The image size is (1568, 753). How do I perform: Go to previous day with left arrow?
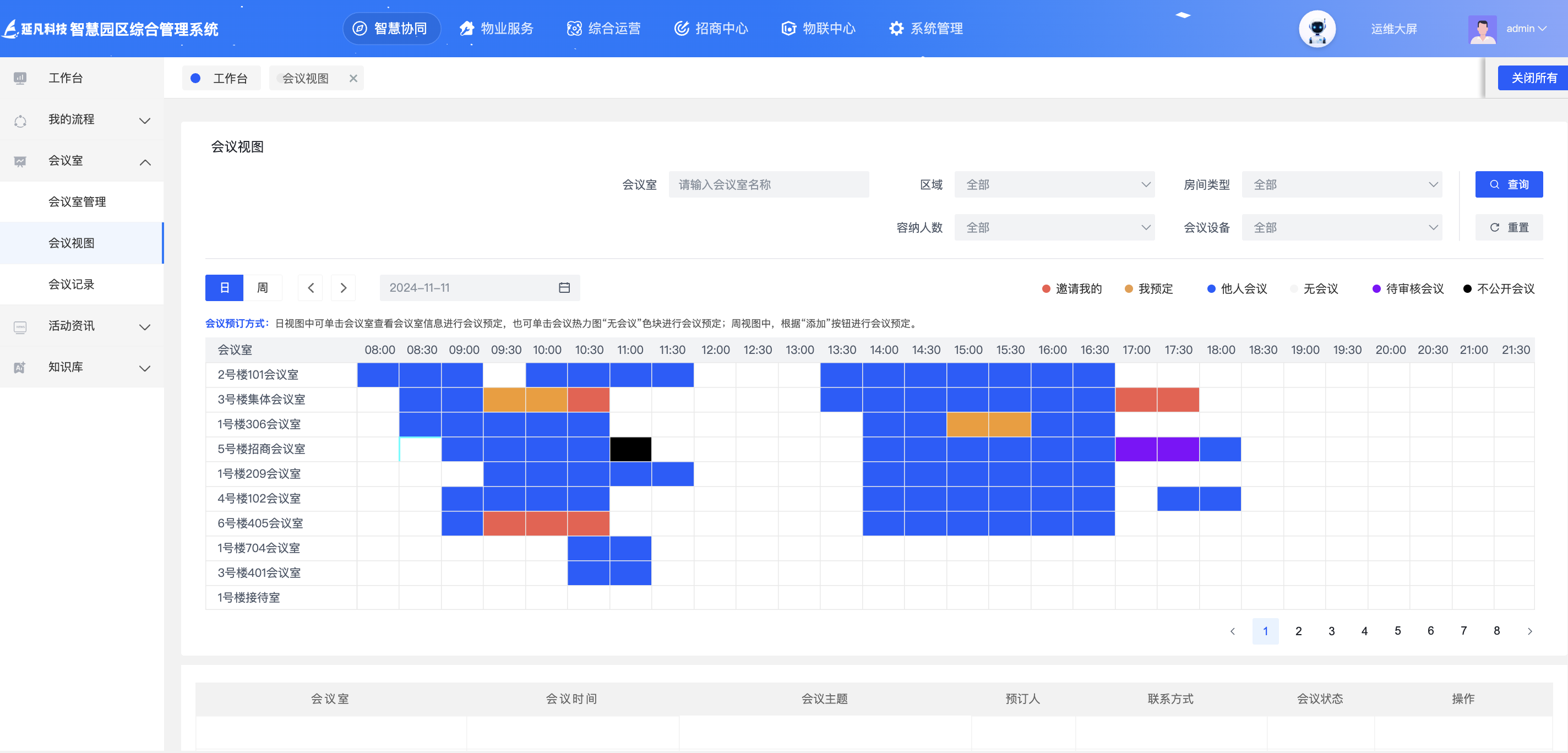[x=311, y=288]
